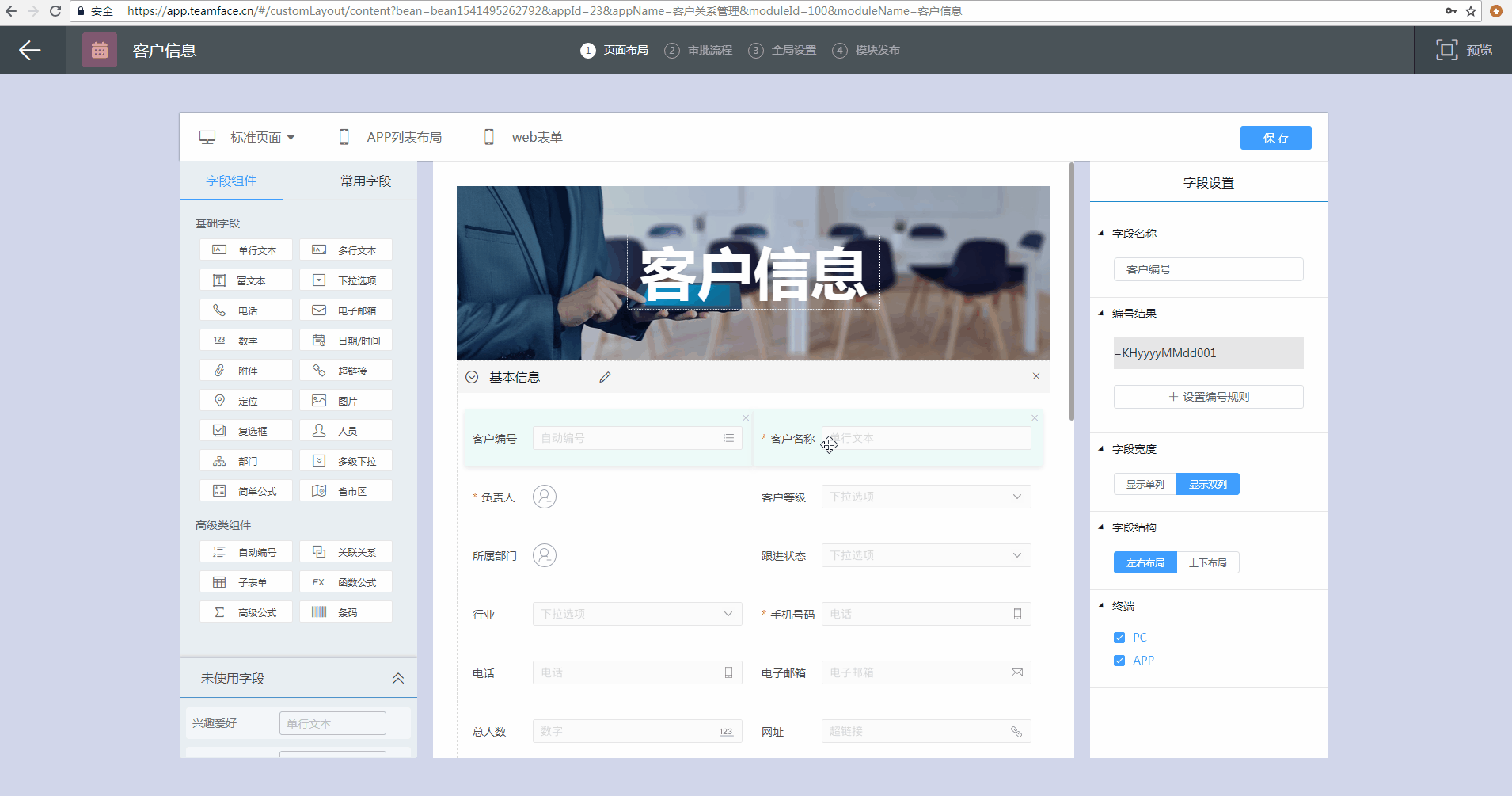Select the 函数公式 component
This screenshot has height=796, width=1512.
pyautogui.click(x=346, y=582)
